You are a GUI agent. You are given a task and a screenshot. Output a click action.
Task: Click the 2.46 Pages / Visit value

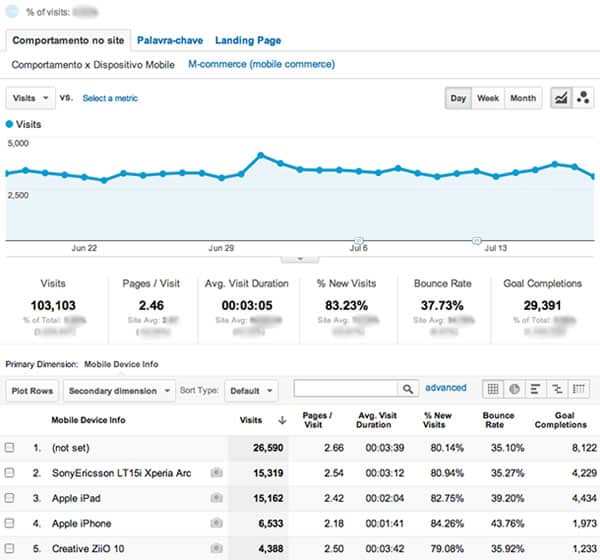151,305
